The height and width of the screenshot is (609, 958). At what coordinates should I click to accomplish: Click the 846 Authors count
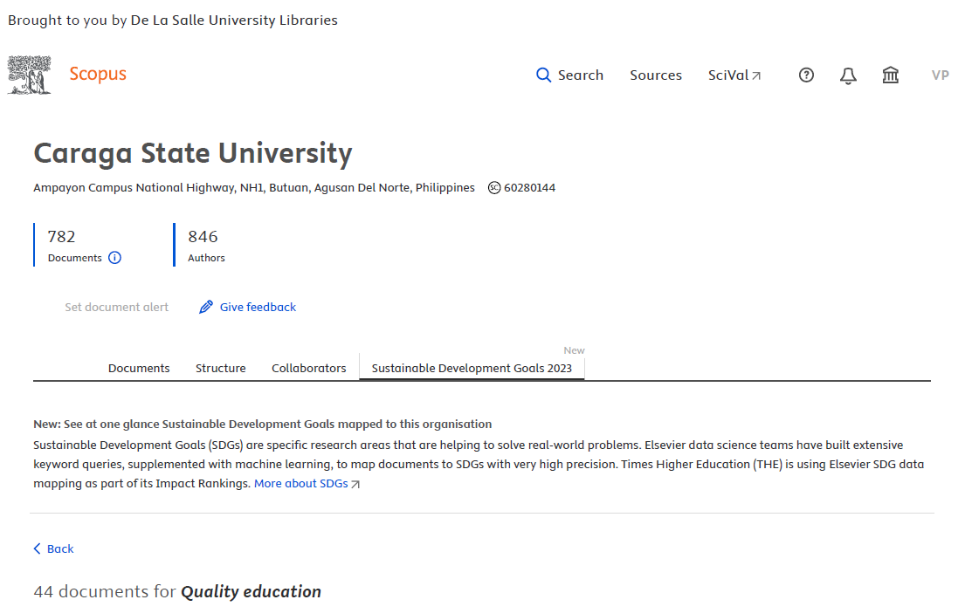203,237
